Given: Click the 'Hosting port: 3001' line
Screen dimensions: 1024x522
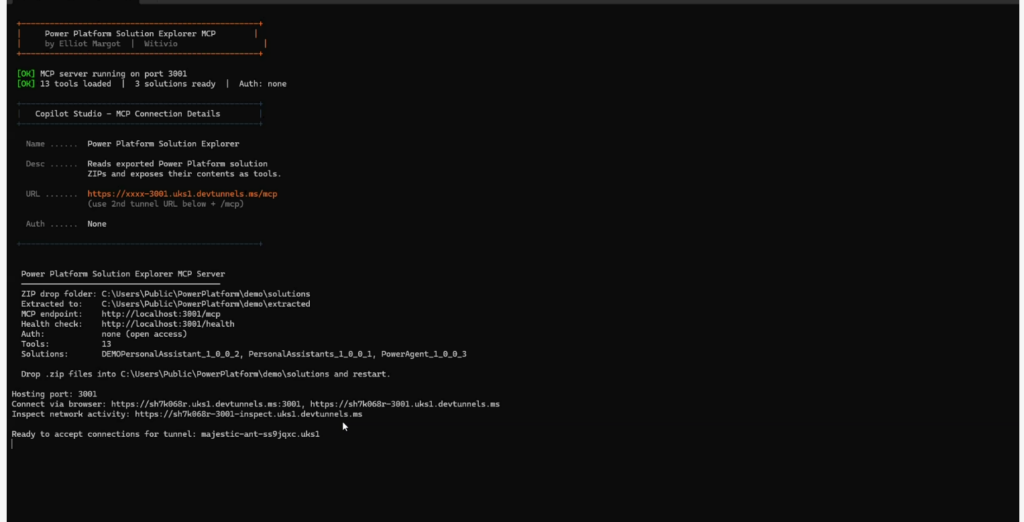Looking at the screenshot, I should (x=54, y=394).
